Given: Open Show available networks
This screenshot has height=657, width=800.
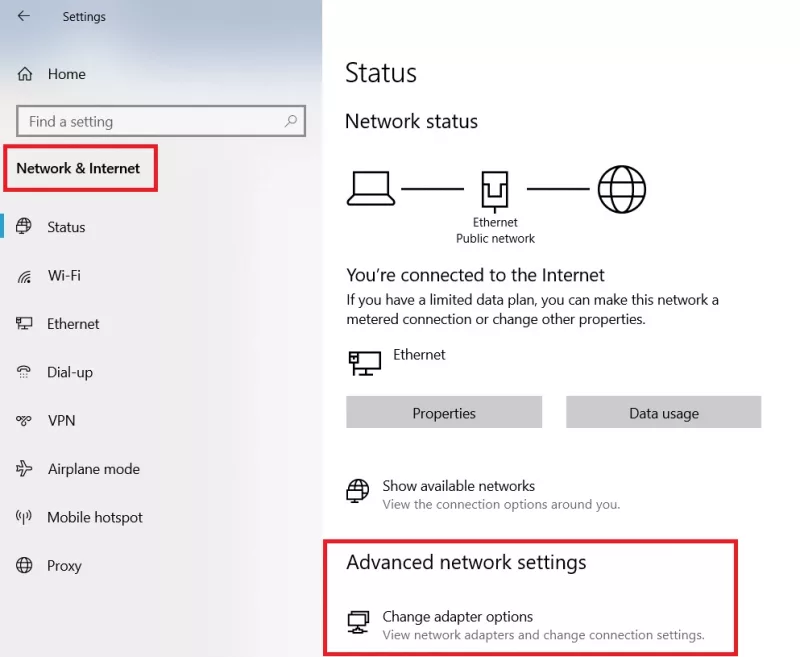Looking at the screenshot, I should pyautogui.click(x=458, y=487).
